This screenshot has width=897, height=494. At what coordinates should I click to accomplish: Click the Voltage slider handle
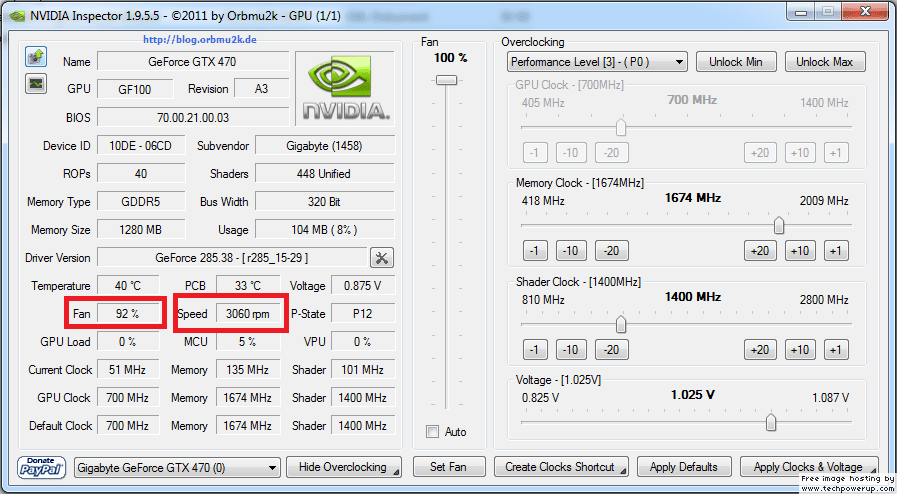click(771, 423)
